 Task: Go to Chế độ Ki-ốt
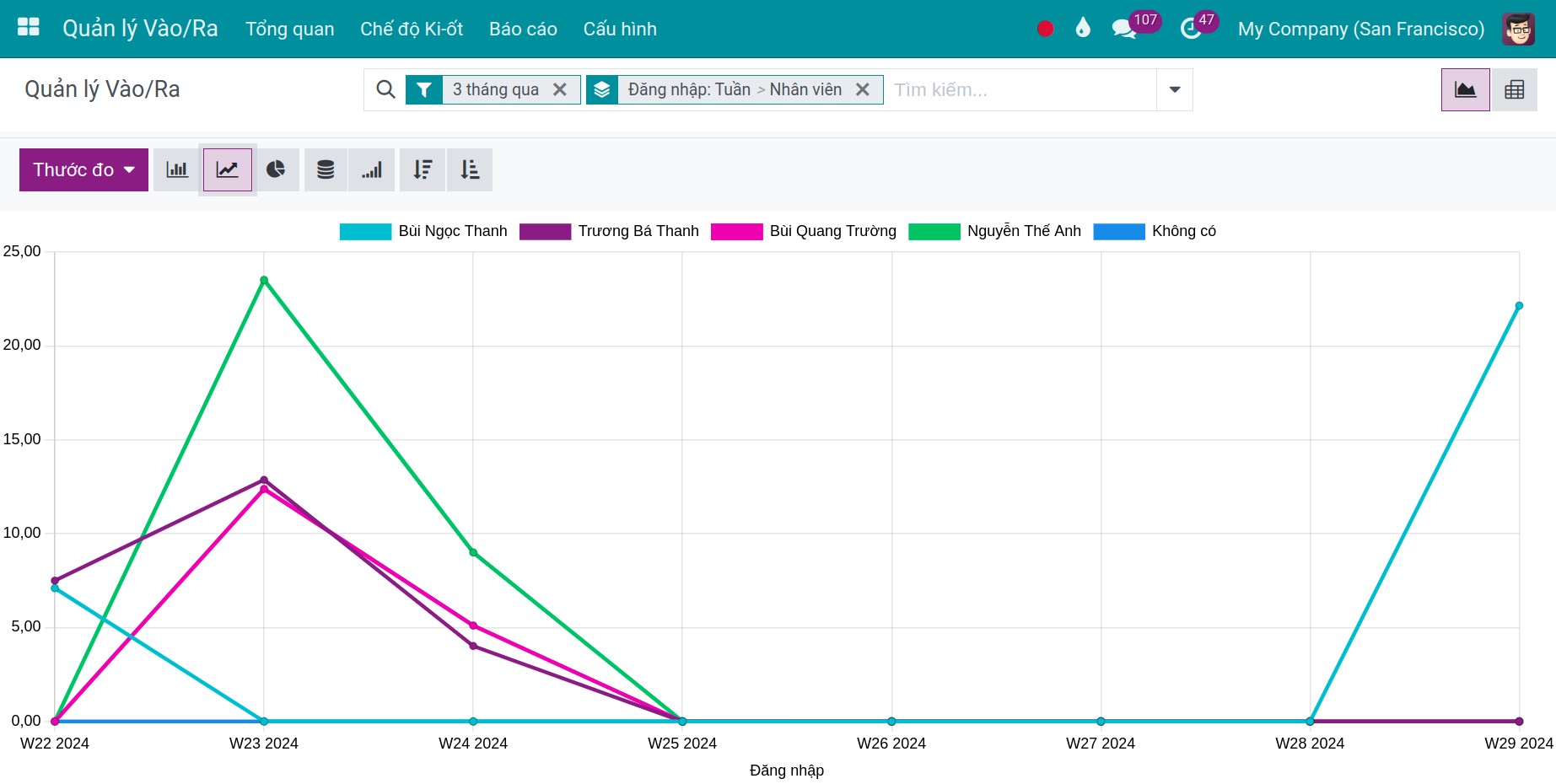[412, 29]
